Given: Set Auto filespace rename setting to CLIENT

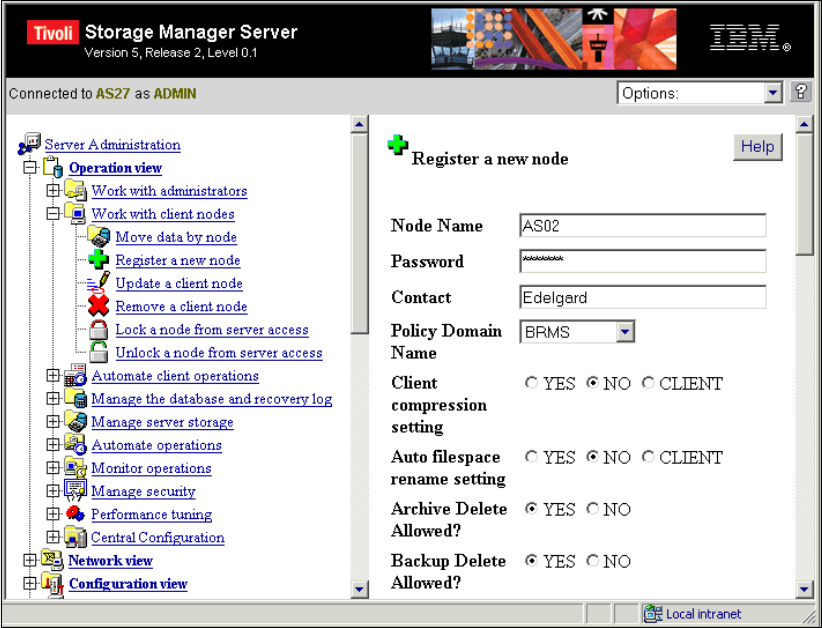Looking at the screenshot, I should [x=648, y=457].
